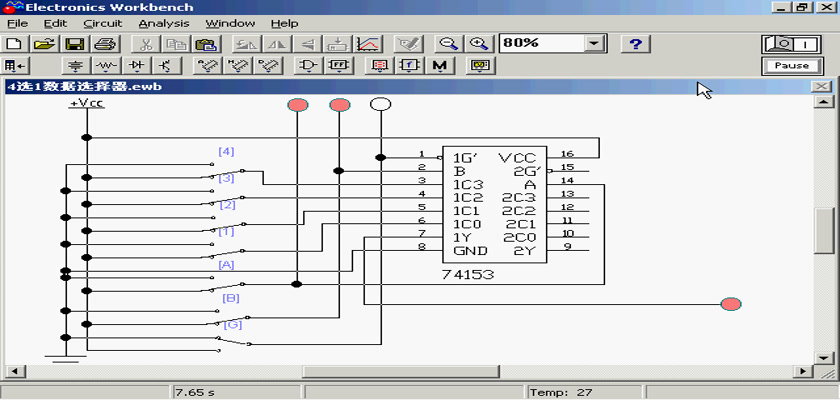Open the Mixed ICs parts bin
The image size is (840, 400).
237,65
